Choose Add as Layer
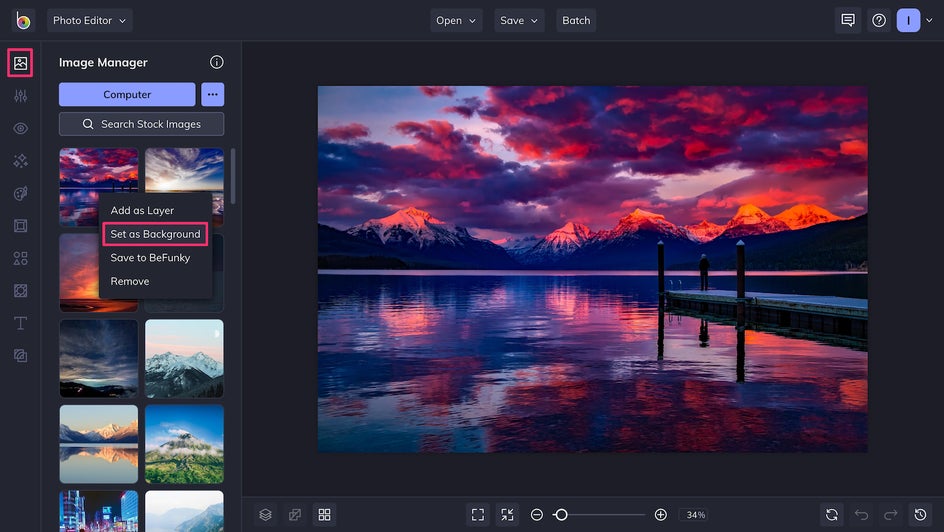 [x=142, y=210]
